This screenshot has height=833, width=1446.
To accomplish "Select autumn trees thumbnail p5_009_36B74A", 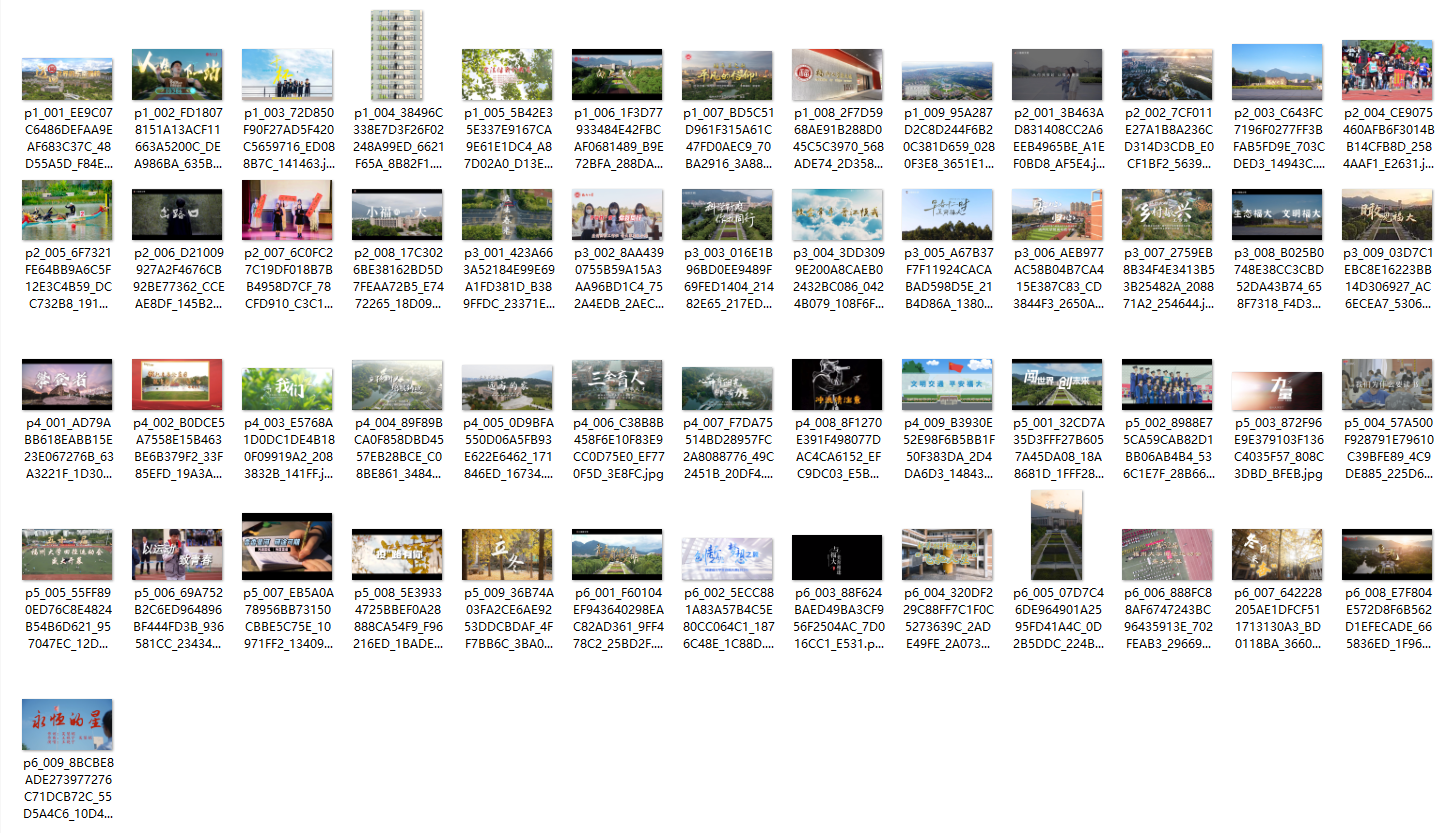I will click(507, 555).
